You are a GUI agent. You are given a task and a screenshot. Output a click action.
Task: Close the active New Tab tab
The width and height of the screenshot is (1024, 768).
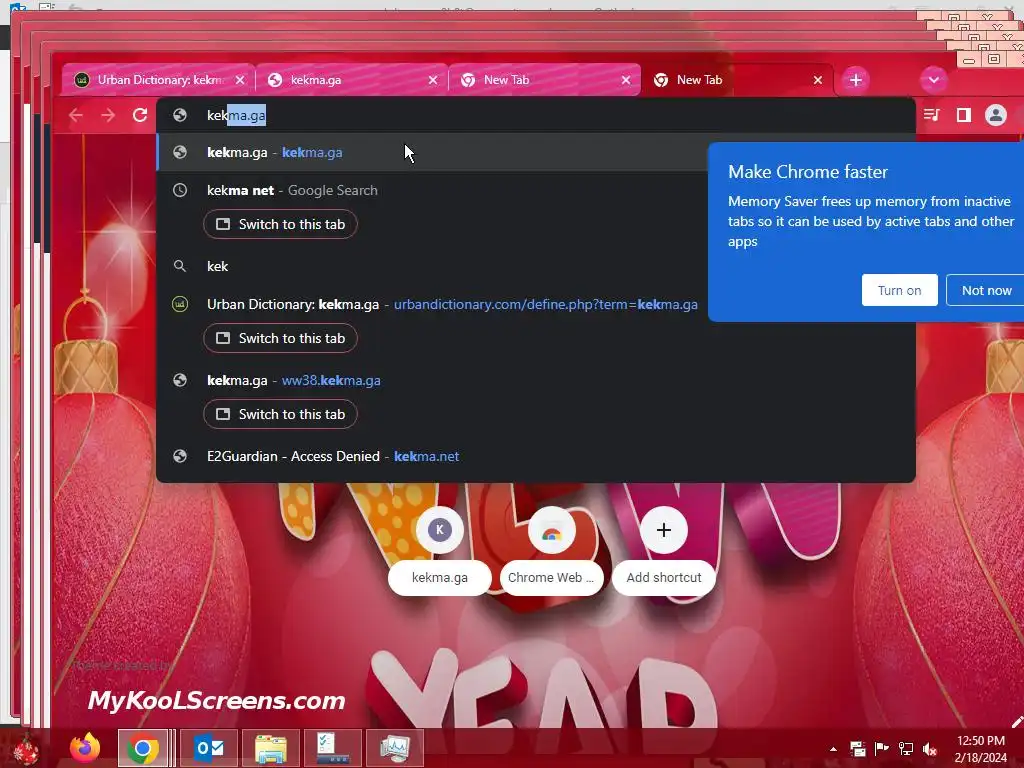pyautogui.click(x=818, y=80)
